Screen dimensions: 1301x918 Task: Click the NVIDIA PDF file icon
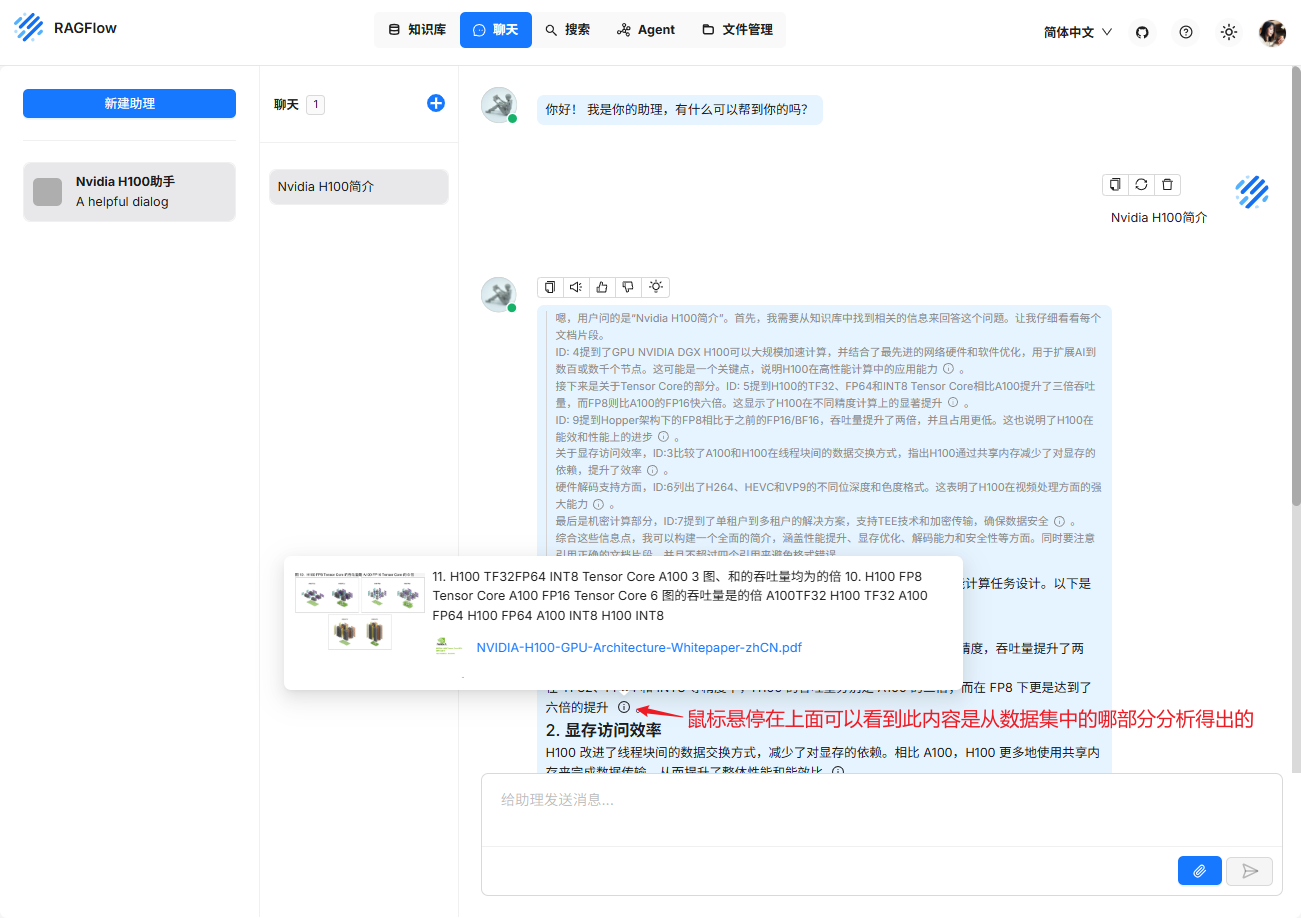coord(448,647)
